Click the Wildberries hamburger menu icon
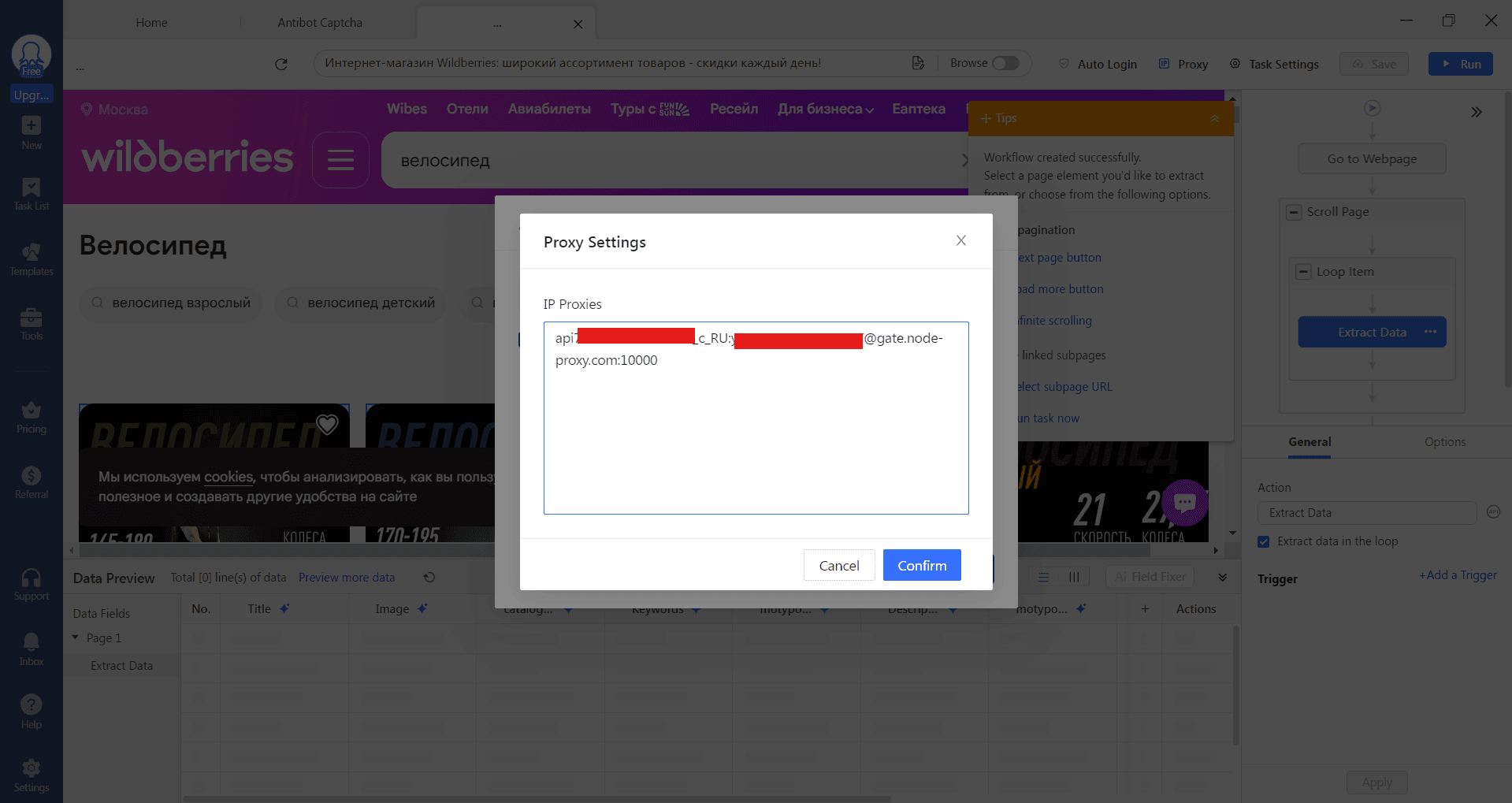This screenshot has width=1512, height=803. point(340,160)
